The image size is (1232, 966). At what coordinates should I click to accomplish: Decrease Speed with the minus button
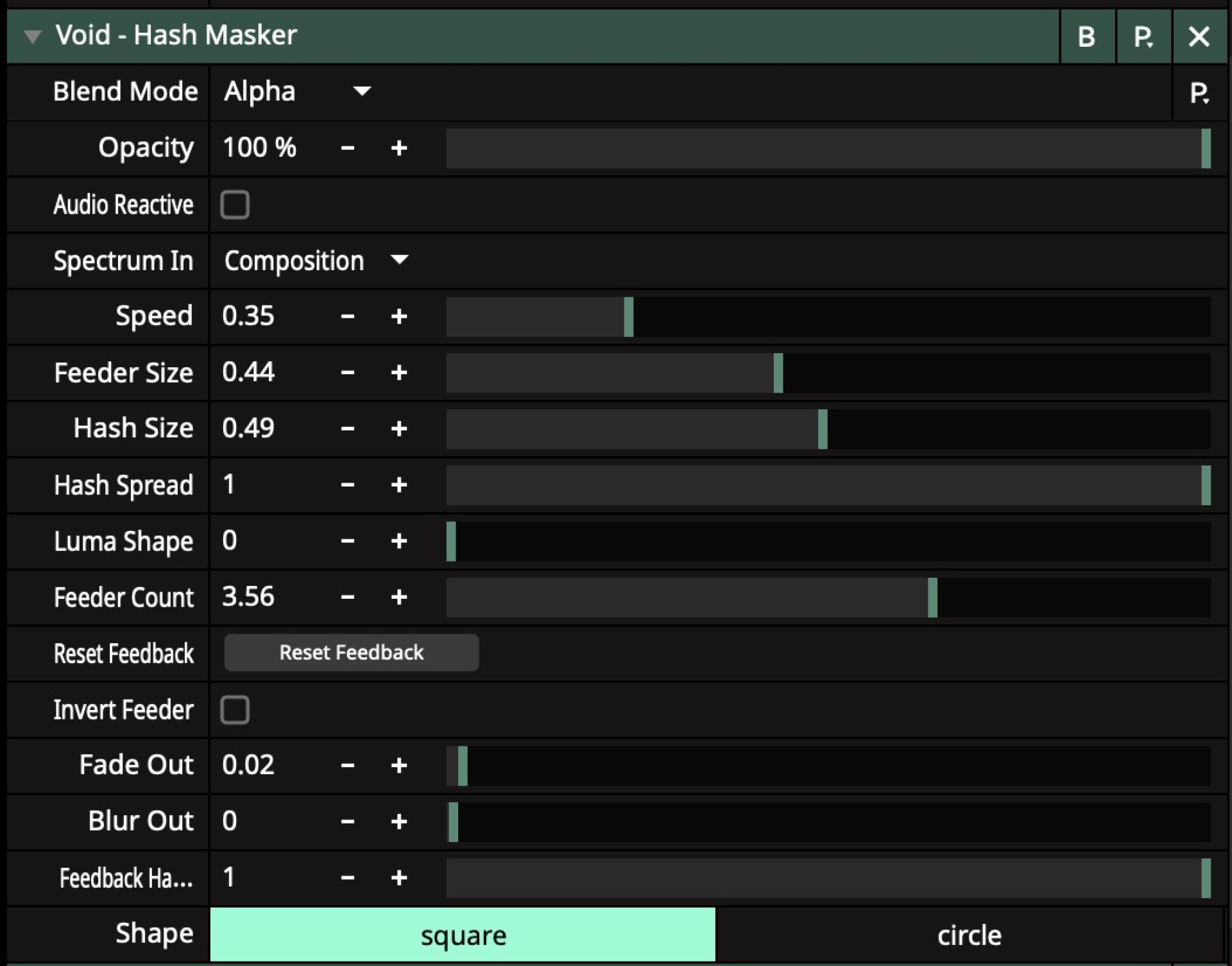point(348,316)
